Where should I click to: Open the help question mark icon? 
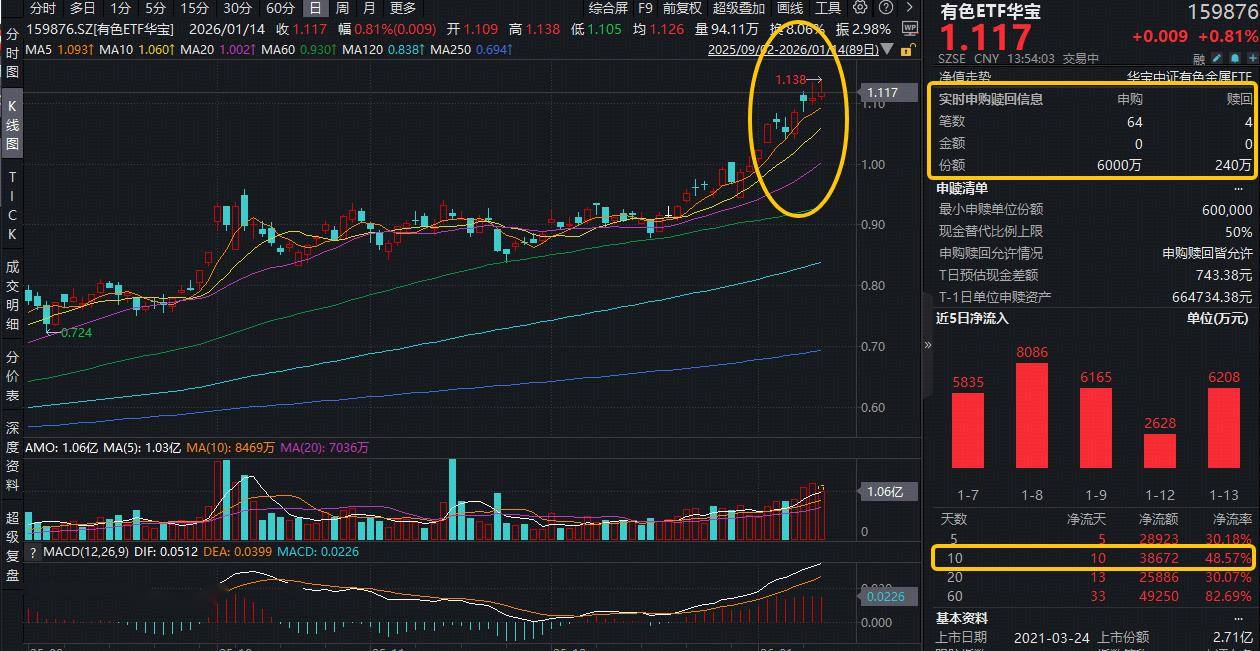click(886, 7)
